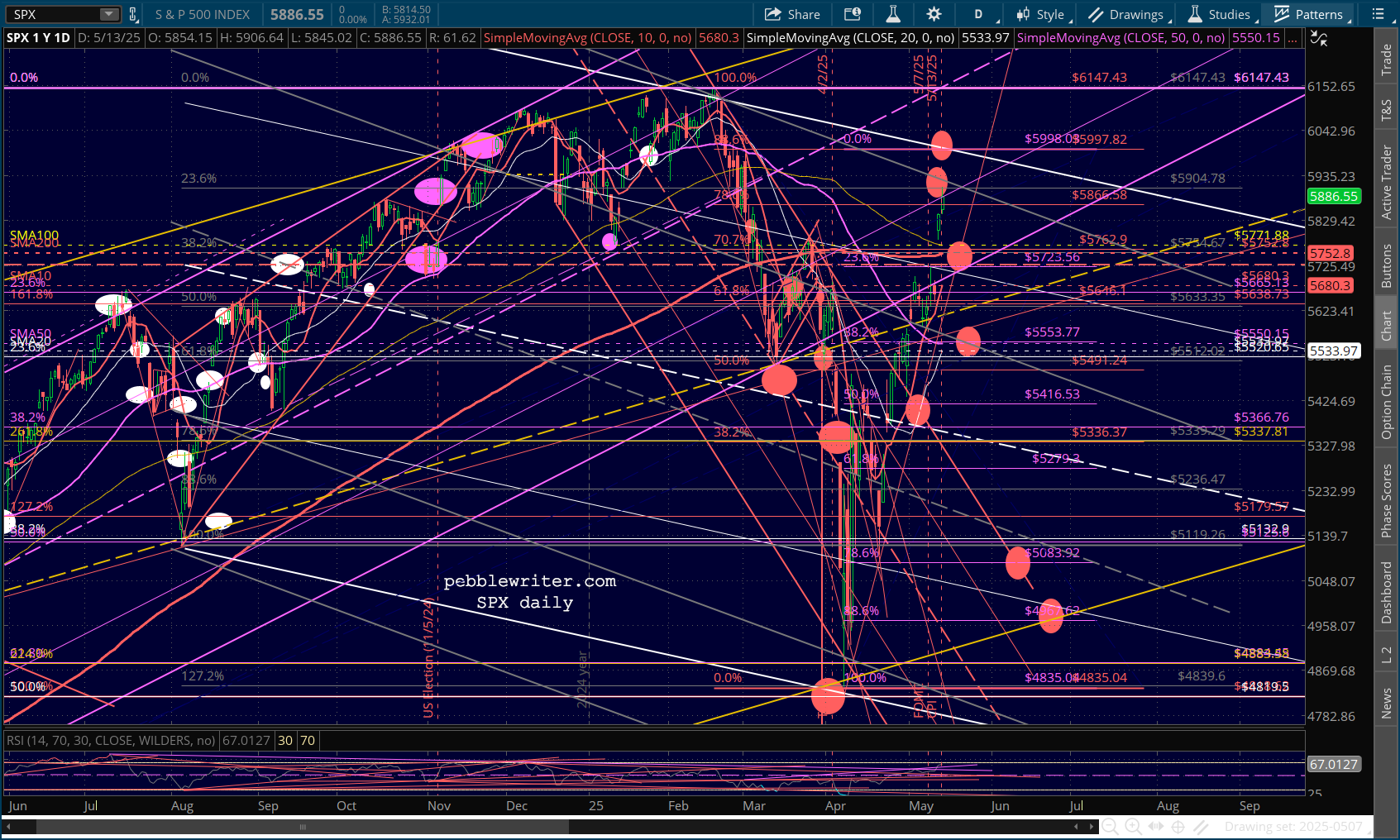
Task: Expand the D timeframe dropdown
Action: click(x=979, y=14)
